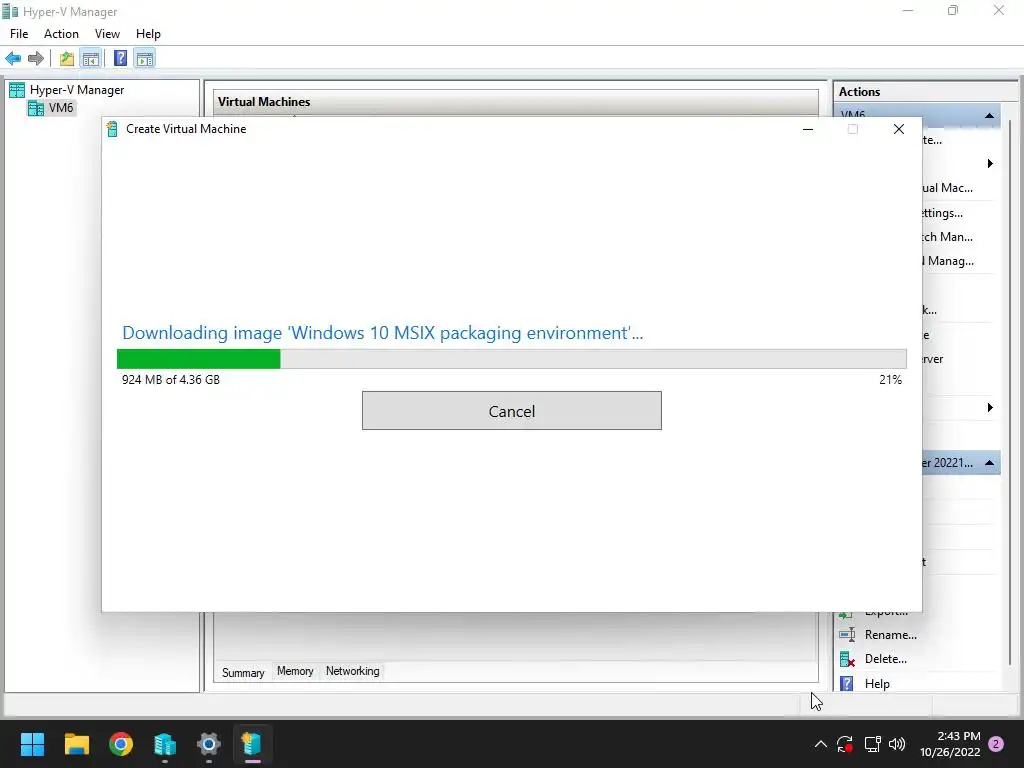Open network settings from the tray

tap(872, 744)
